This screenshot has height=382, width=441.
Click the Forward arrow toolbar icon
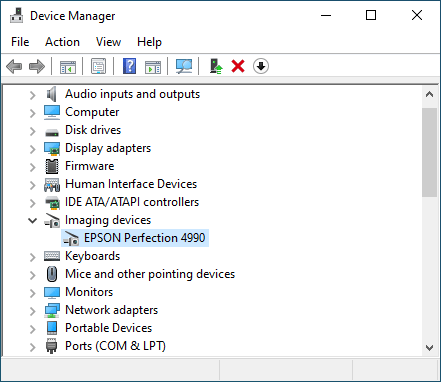[x=37, y=66]
